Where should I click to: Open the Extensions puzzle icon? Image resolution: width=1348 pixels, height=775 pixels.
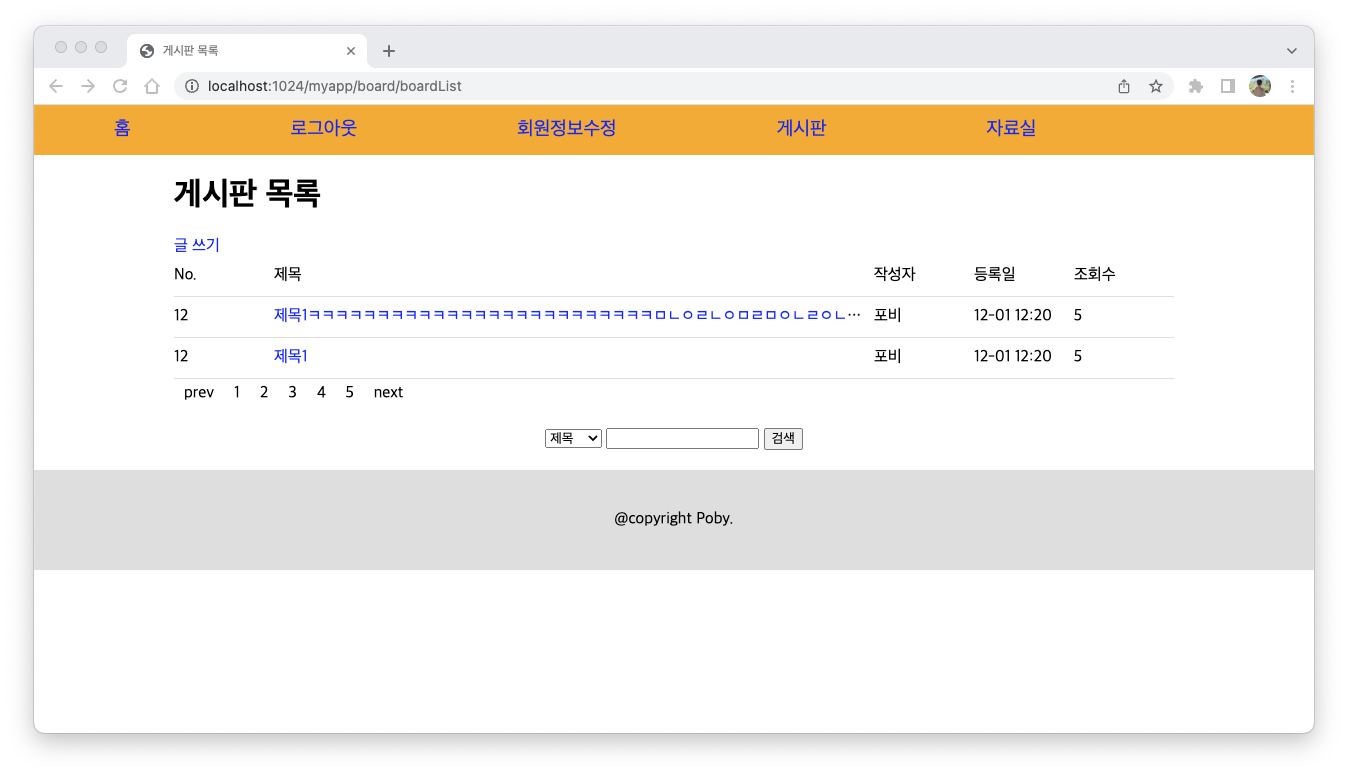(1196, 86)
